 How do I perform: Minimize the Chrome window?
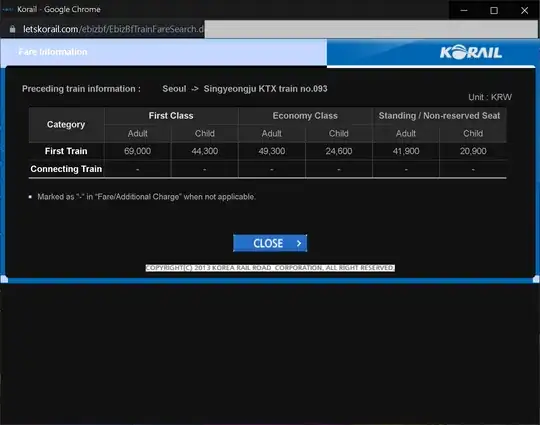click(464, 10)
